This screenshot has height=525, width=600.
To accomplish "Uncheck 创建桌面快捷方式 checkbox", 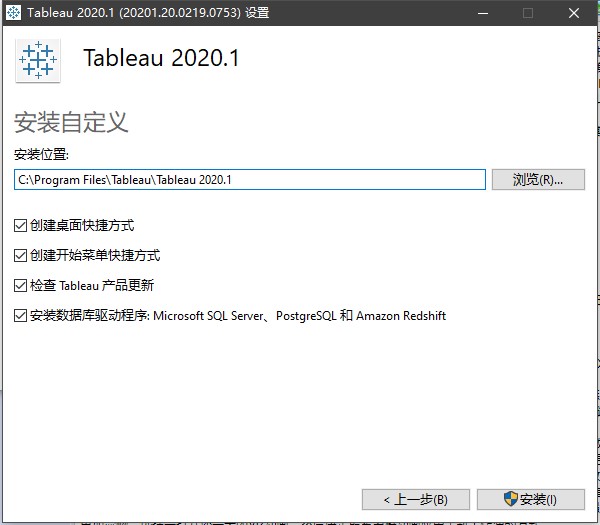I will (x=20, y=225).
